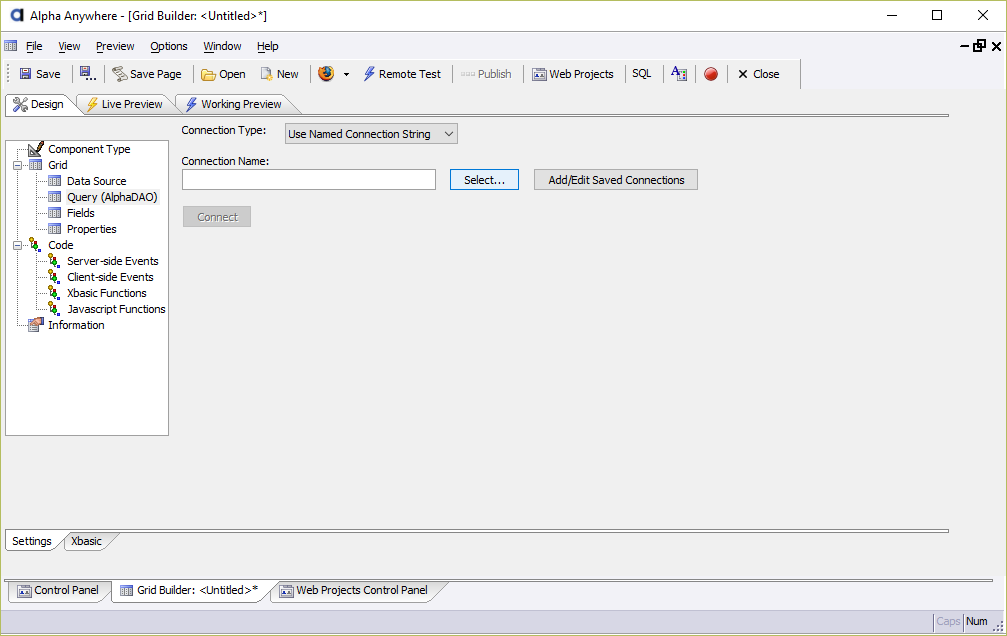The width and height of the screenshot is (1007, 636).
Task: Minimize the inner document window
Action: pos(965,46)
